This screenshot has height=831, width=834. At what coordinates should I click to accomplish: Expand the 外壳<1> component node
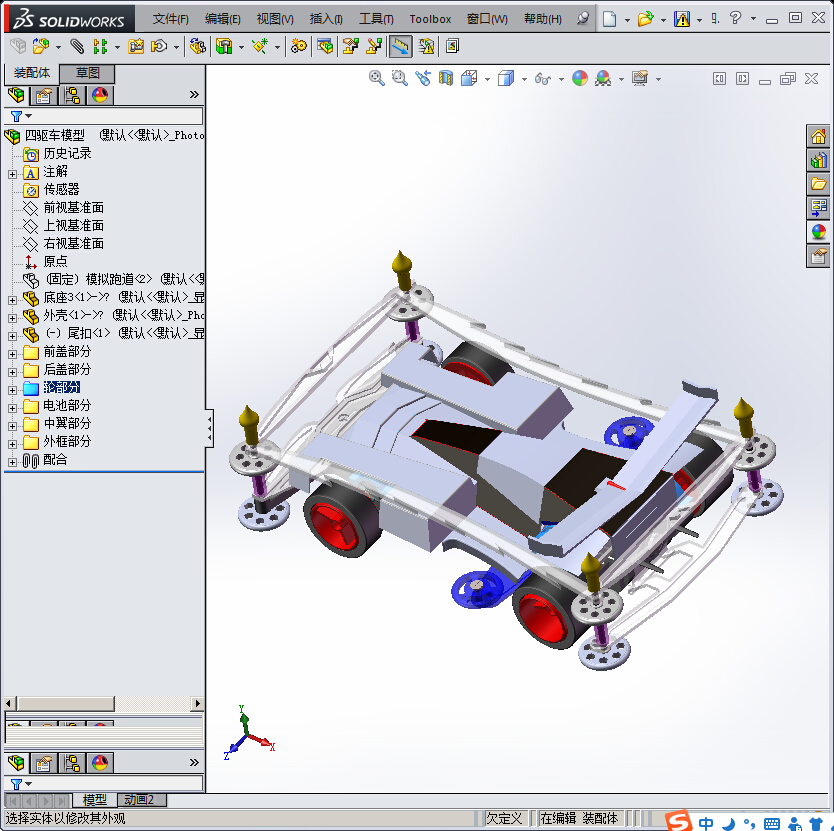coord(12,318)
